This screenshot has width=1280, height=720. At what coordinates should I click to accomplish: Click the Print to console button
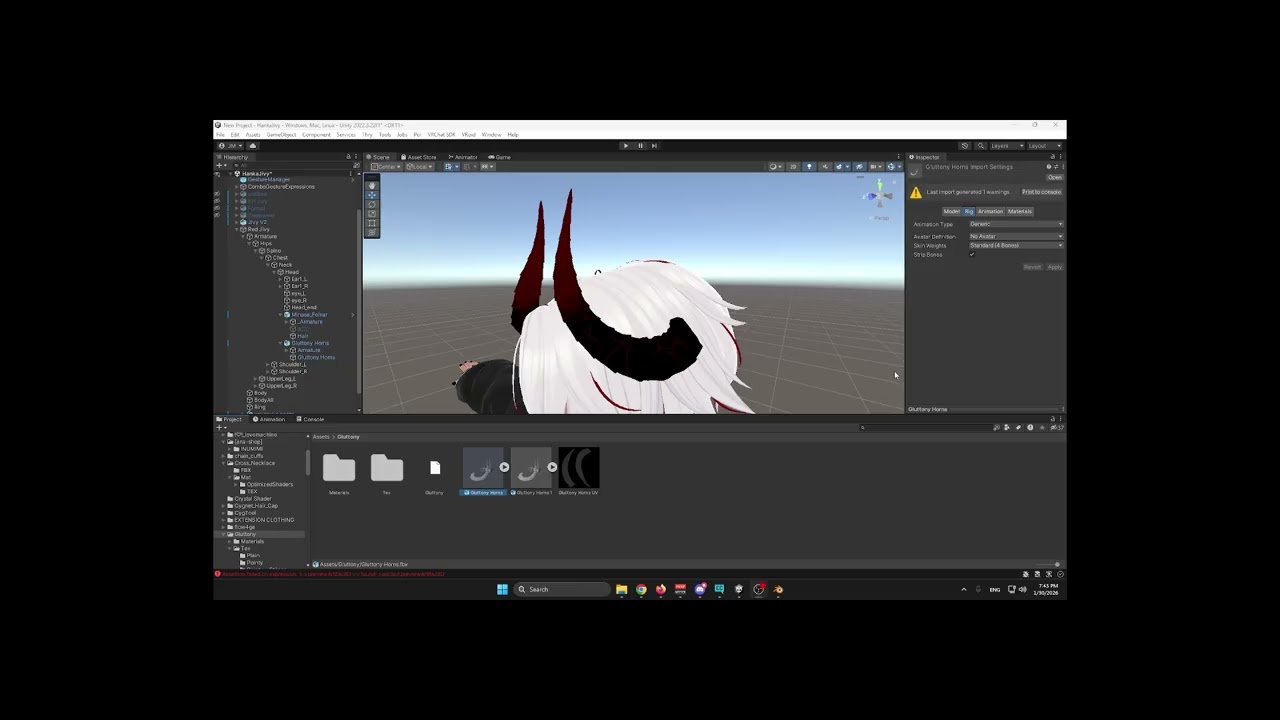[1042, 192]
